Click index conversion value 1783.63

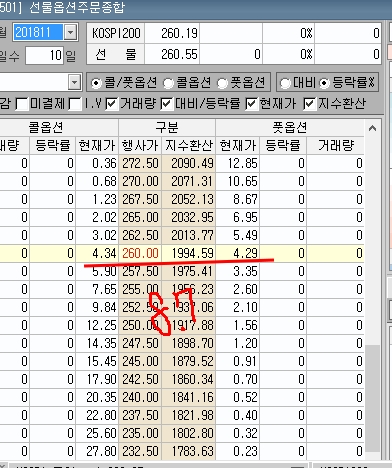189,451
